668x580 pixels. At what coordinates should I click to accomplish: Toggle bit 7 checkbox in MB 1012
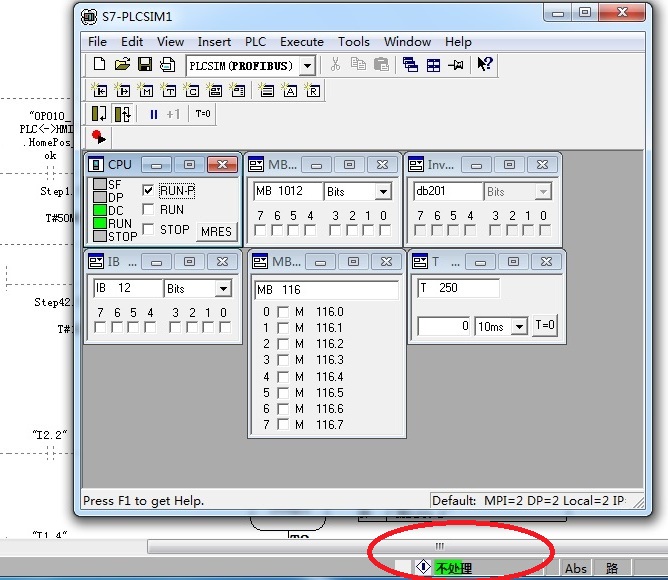point(260,231)
